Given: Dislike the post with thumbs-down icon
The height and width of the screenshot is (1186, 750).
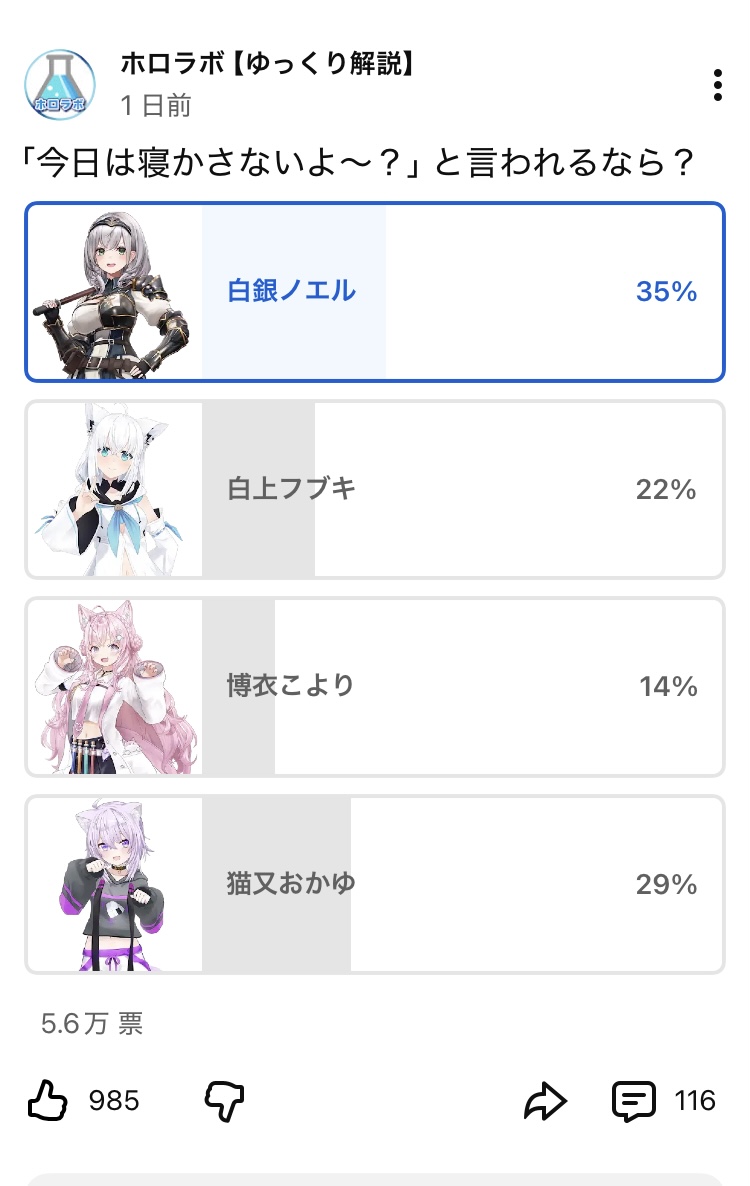Looking at the screenshot, I should (x=224, y=1102).
